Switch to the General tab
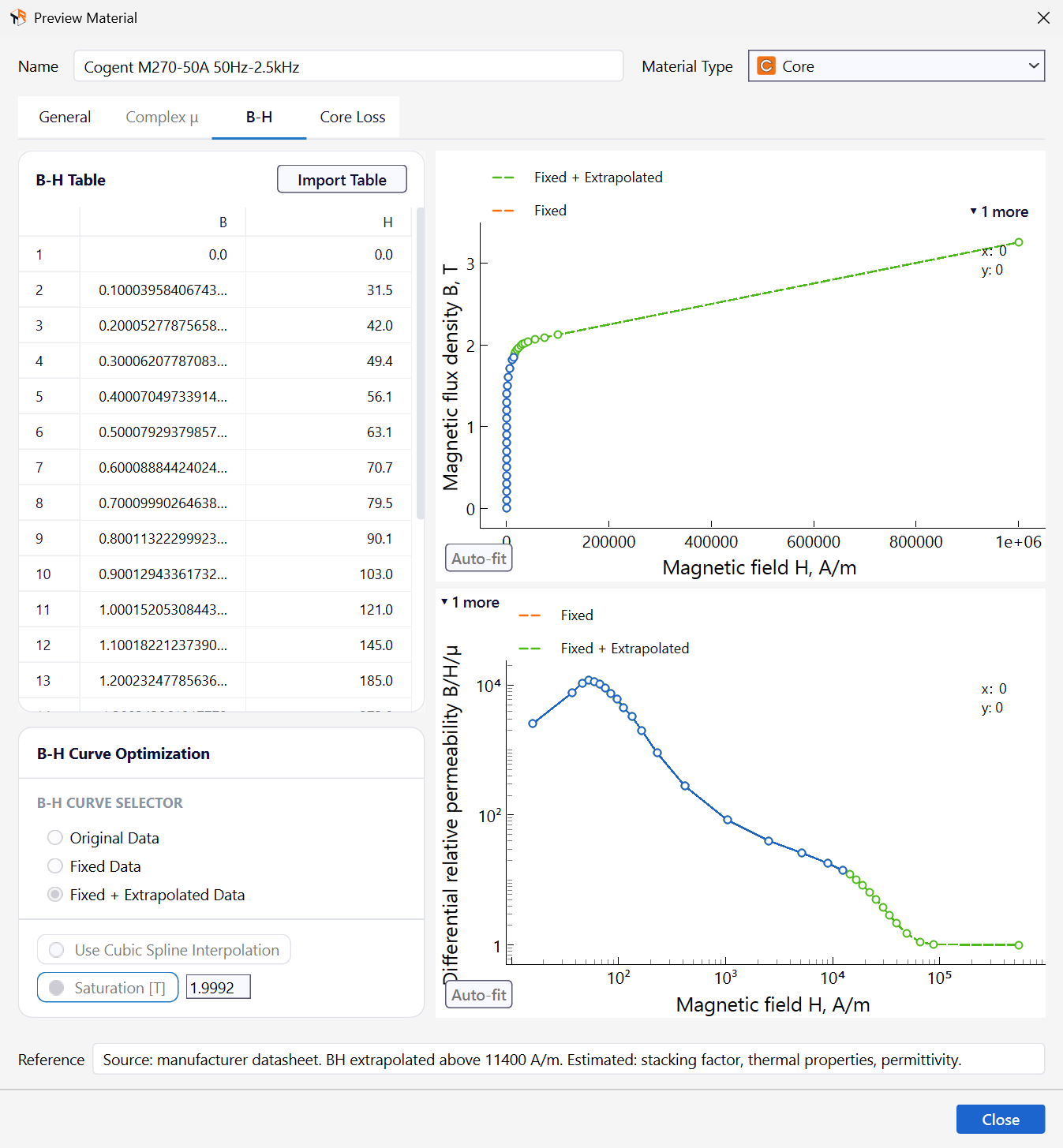 pyautogui.click(x=65, y=117)
